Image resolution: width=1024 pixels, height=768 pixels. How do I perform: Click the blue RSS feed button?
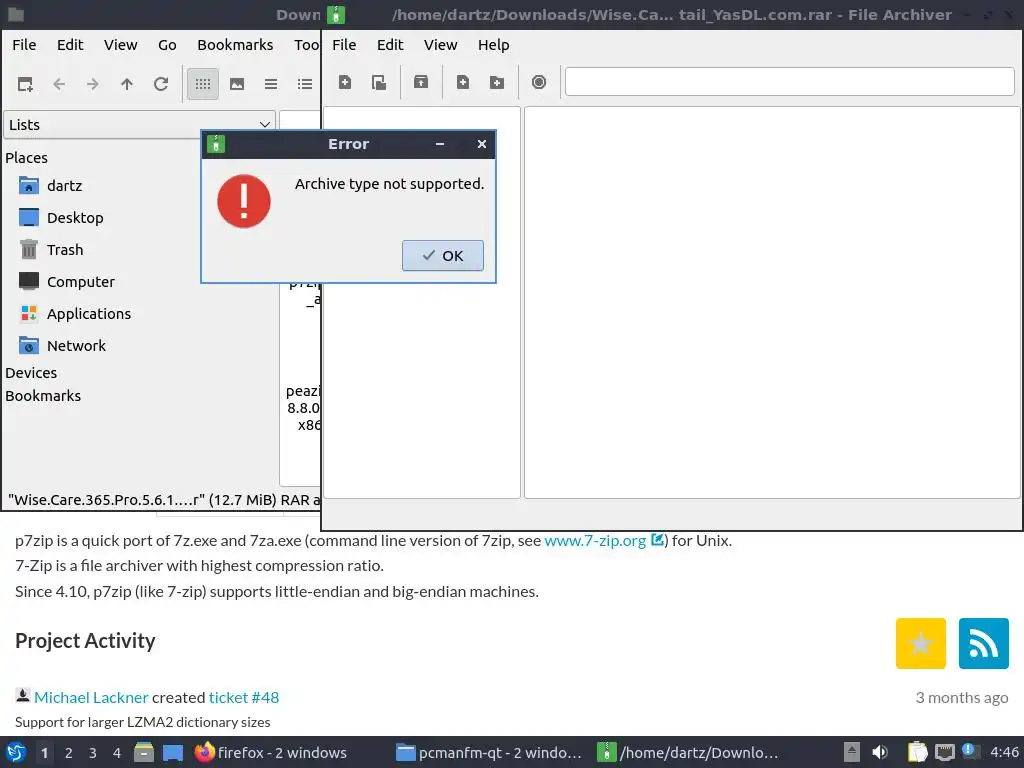[984, 643]
